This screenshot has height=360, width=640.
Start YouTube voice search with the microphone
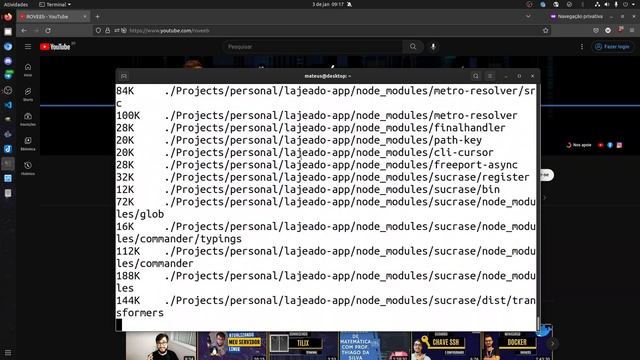click(433, 47)
